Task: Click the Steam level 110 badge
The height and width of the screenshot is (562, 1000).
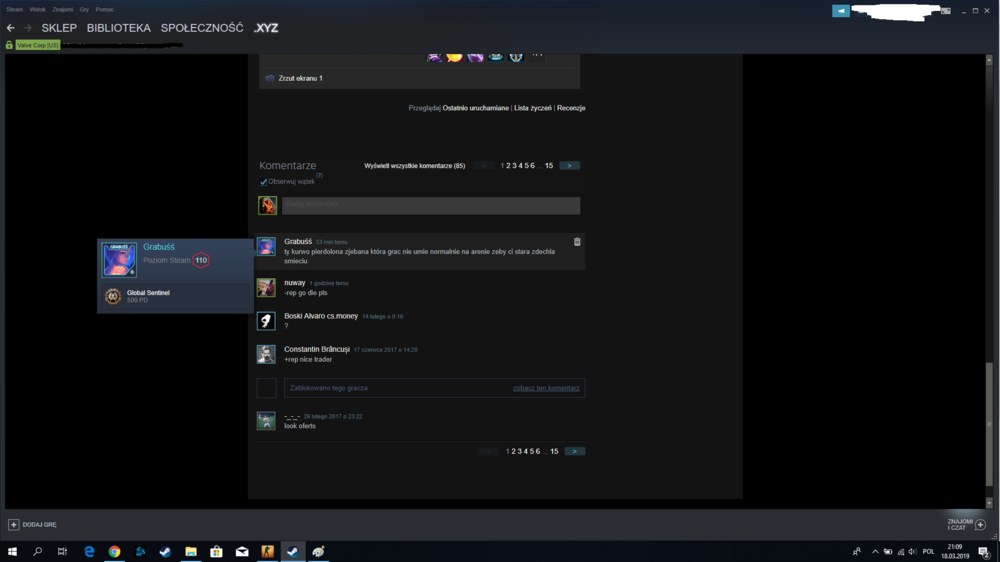Action: 201,260
